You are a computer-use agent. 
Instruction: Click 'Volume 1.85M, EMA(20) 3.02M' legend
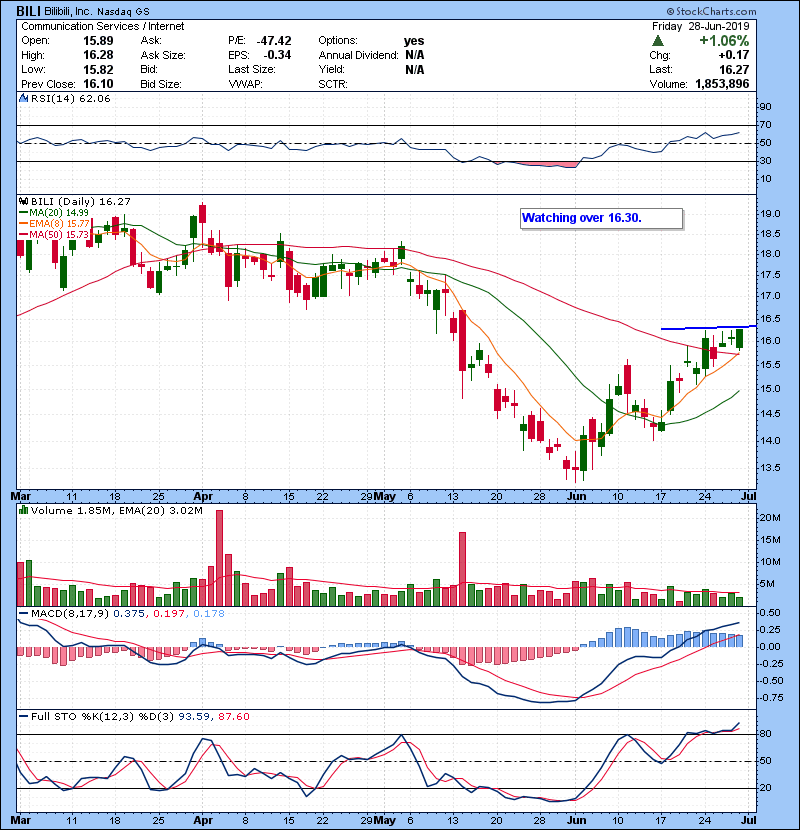(x=116, y=510)
